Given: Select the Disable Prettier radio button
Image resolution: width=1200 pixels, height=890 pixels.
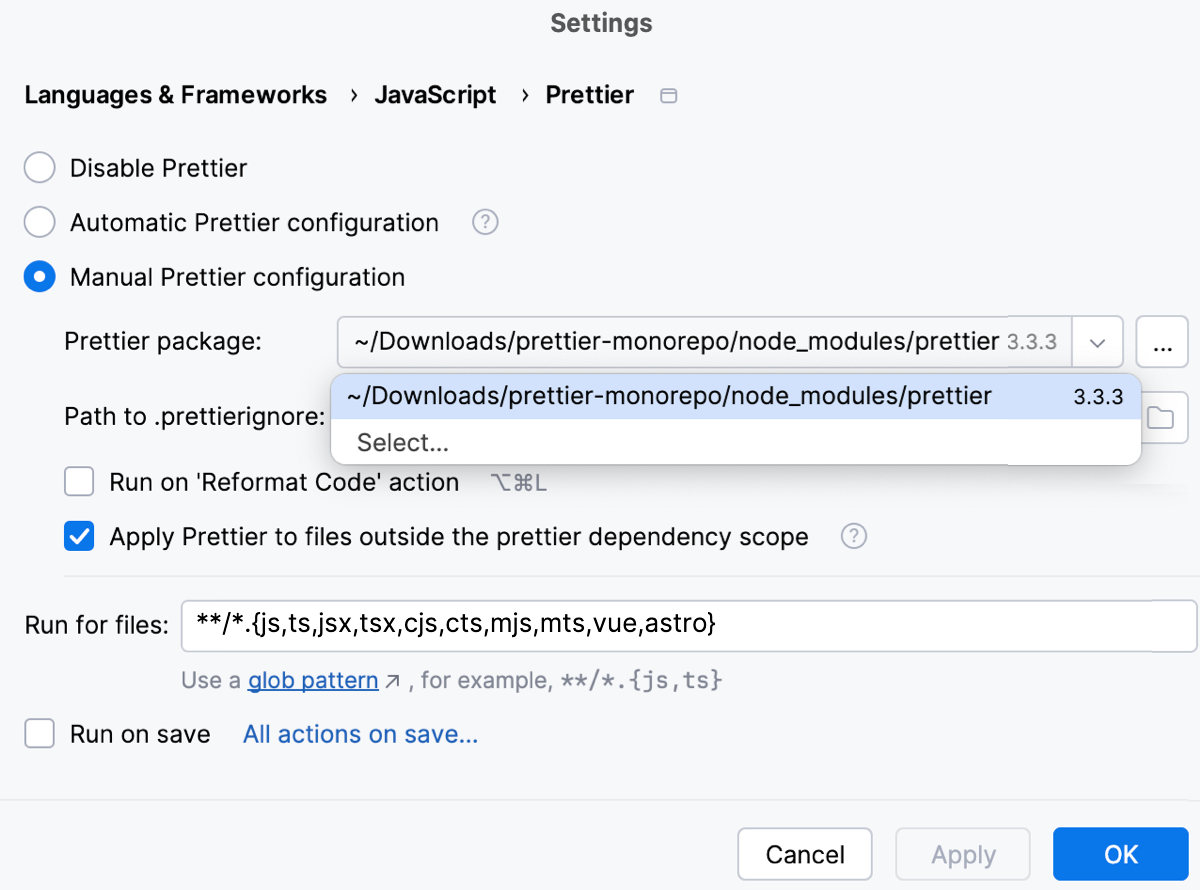Looking at the screenshot, I should pos(39,167).
